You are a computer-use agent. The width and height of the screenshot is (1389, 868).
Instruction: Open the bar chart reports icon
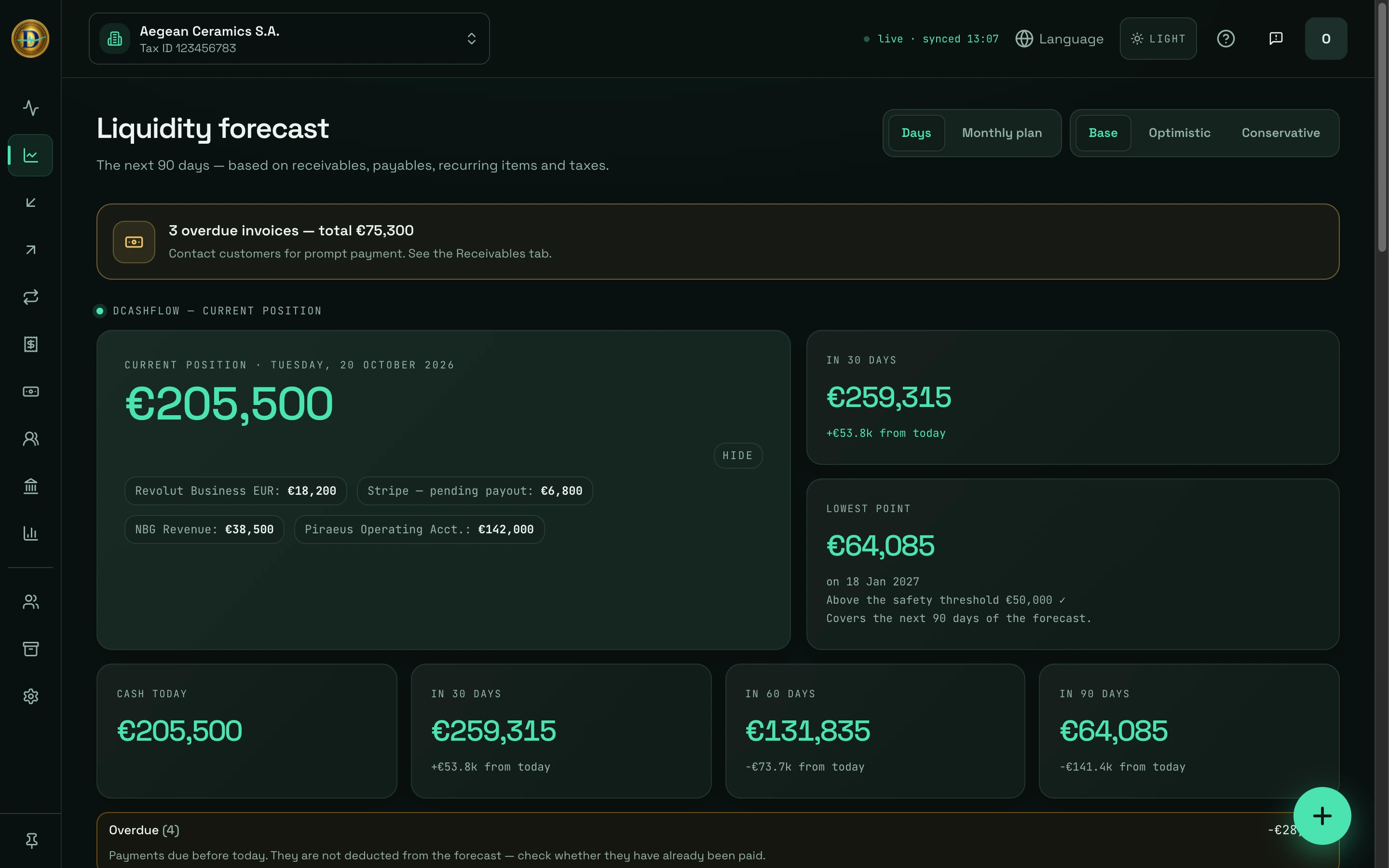[x=30, y=533]
